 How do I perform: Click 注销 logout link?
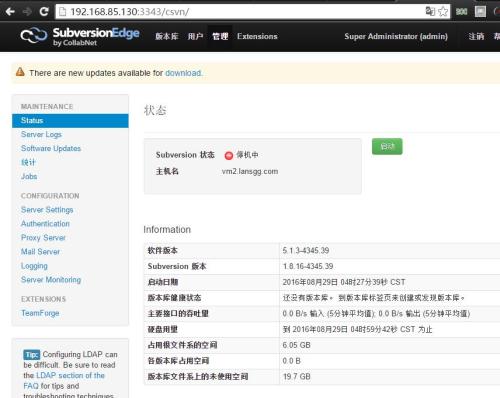tap(476, 36)
